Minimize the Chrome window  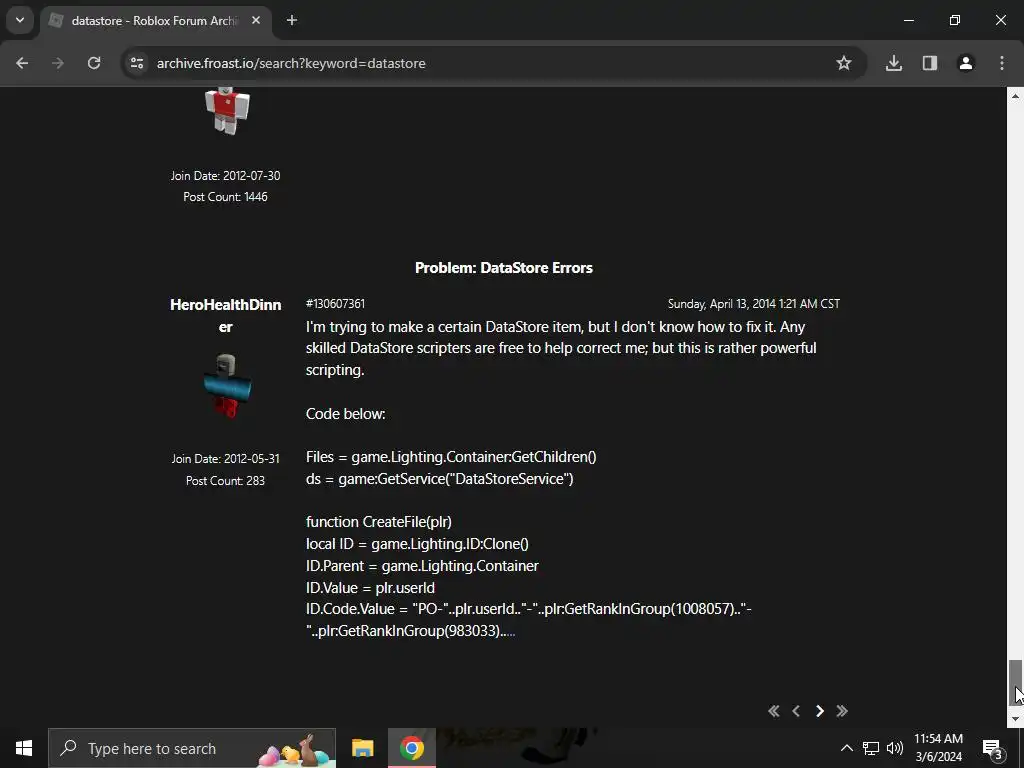tap(908, 20)
